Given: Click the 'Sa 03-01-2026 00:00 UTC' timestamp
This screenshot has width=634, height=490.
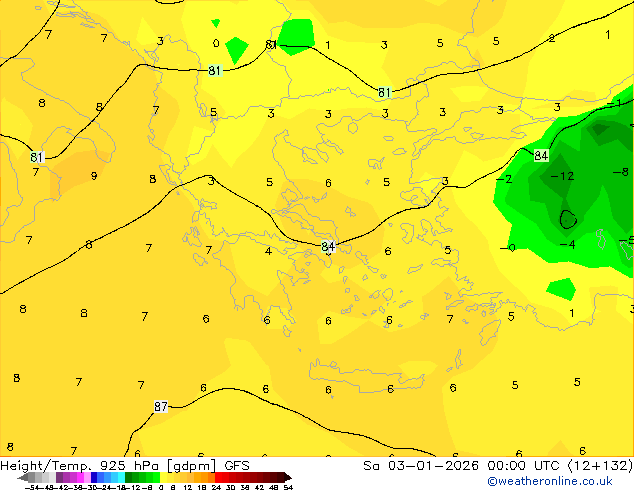Looking at the screenshot, I should tap(463, 466).
